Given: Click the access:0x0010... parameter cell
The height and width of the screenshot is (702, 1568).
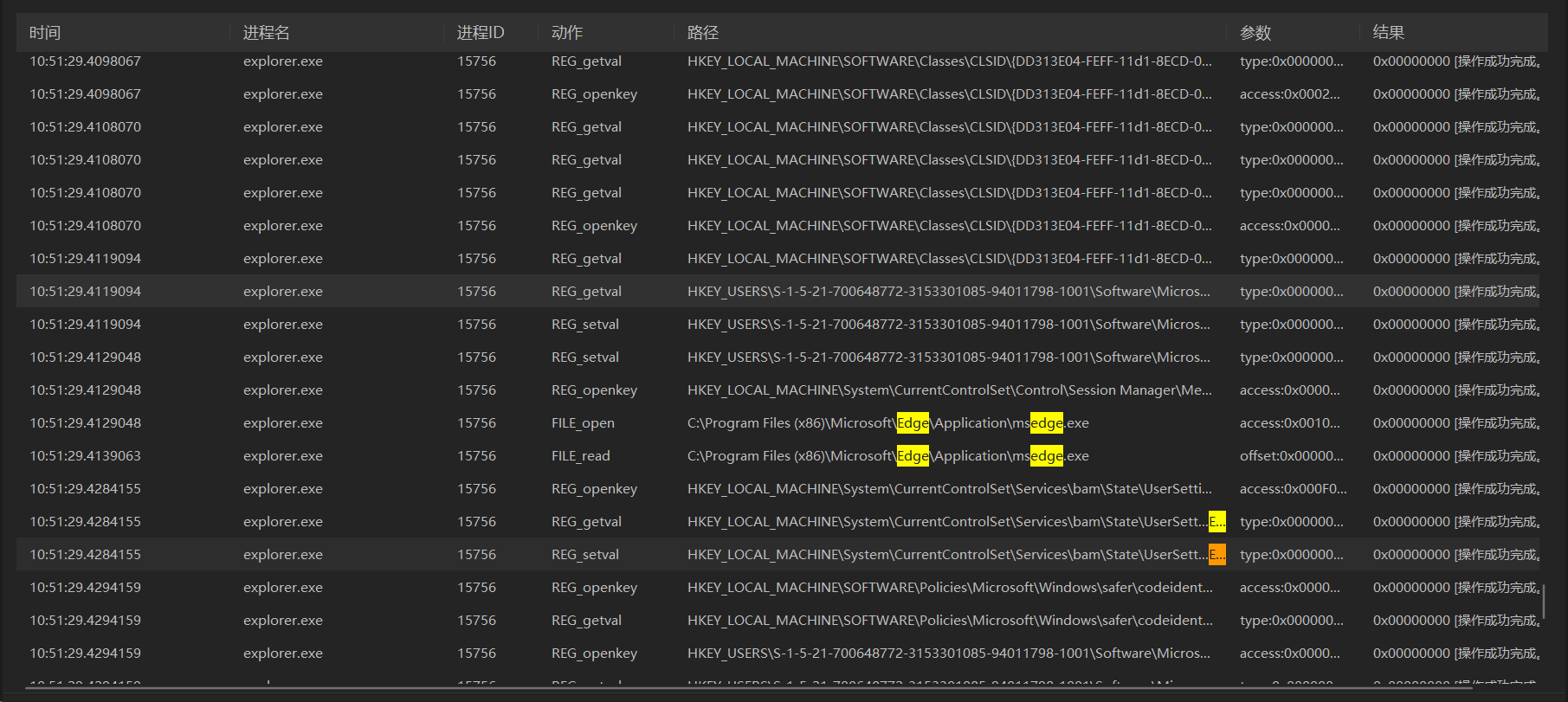Looking at the screenshot, I should (1289, 423).
